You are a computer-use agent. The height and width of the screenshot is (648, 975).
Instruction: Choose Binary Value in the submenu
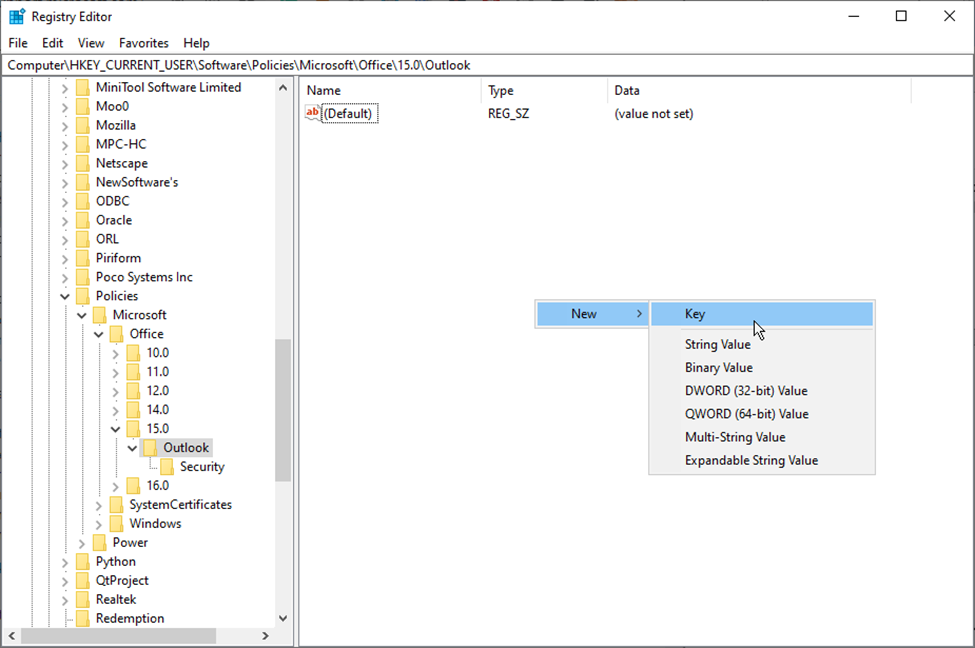click(762, 368)
